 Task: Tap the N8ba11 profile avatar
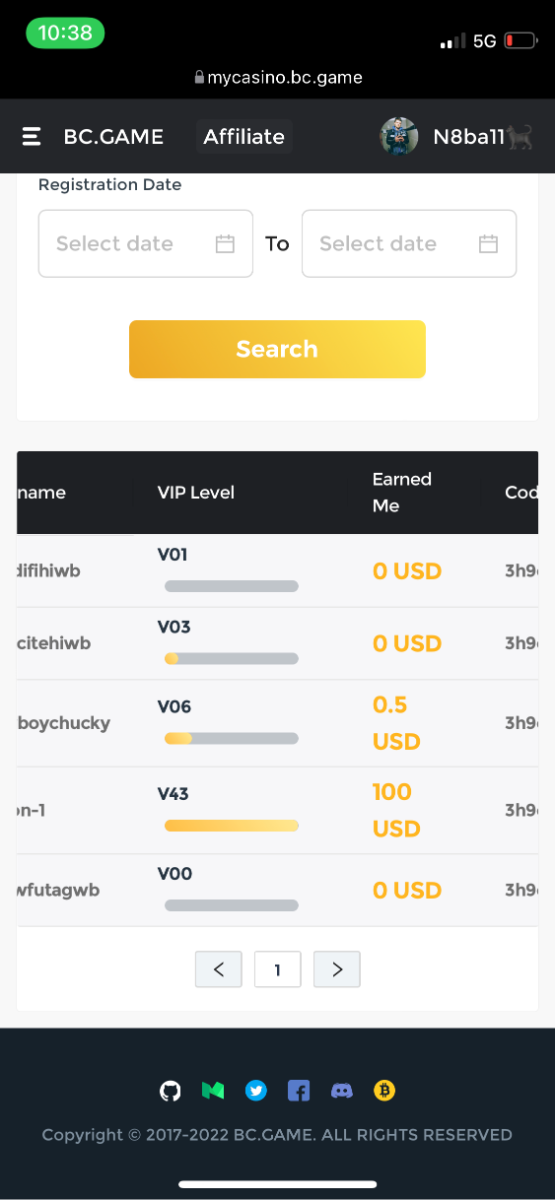click(399, 137)
